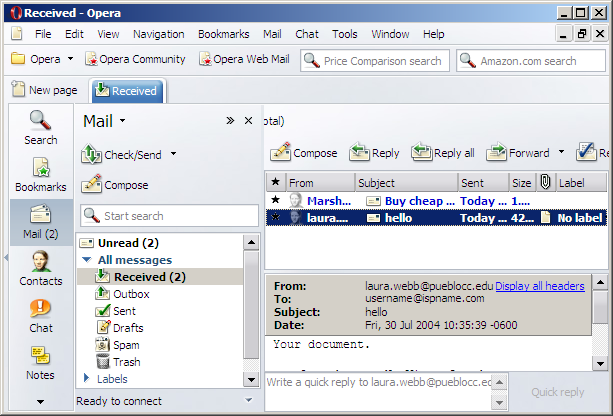Viewport: 613px width, 416px height.
Task: Open the Bookmarks menu
Action: (223, 34)
